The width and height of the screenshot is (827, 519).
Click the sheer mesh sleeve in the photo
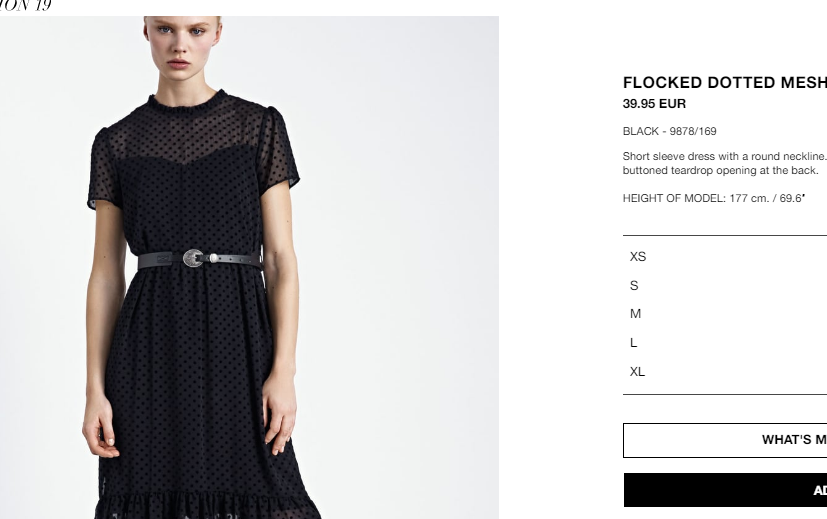pos(280,150)
